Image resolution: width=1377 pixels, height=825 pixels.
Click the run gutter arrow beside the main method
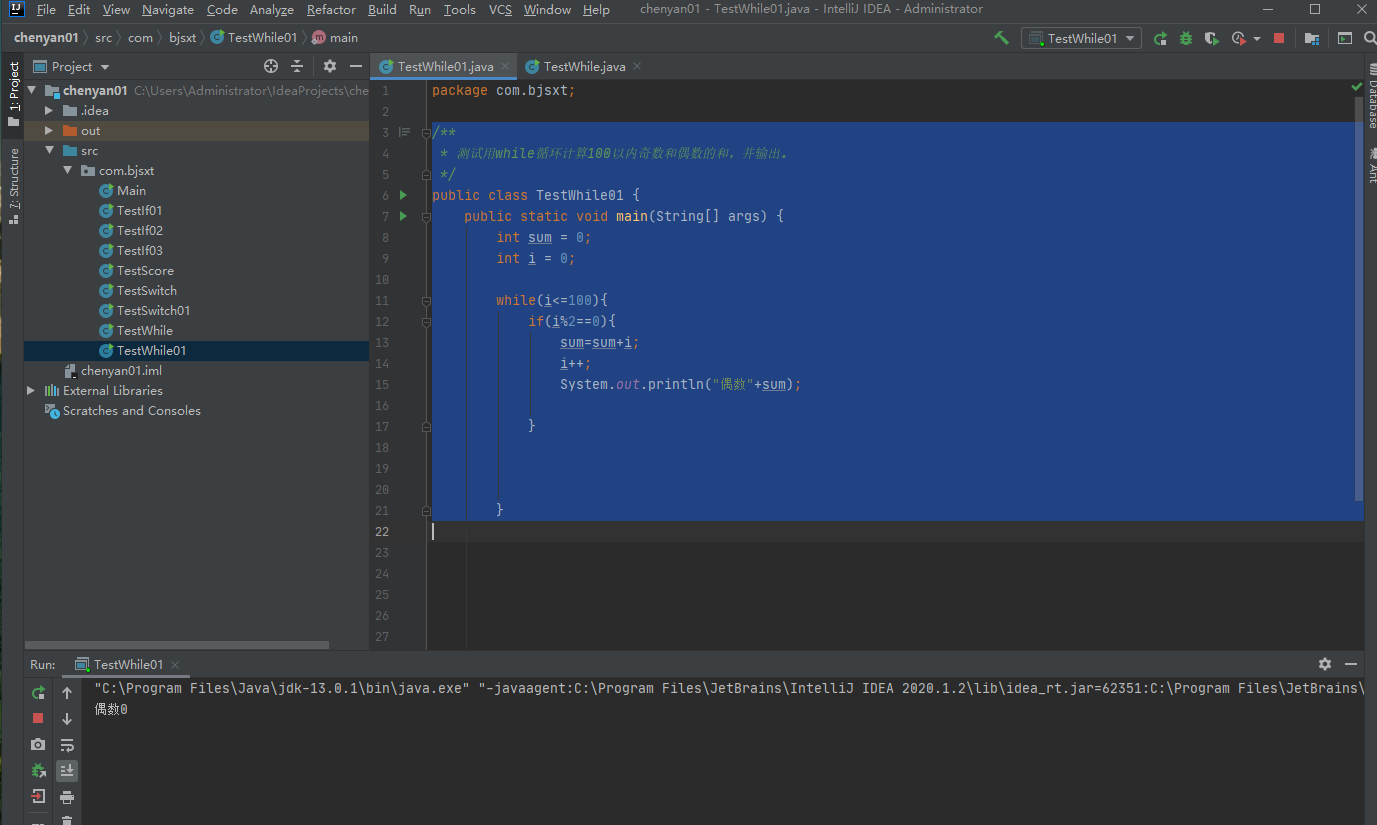click(404, 216)
